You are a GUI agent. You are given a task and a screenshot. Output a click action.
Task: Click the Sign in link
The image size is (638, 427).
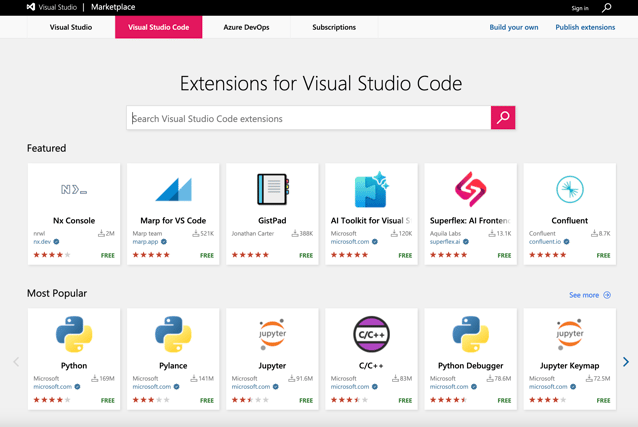click(580, 8)
